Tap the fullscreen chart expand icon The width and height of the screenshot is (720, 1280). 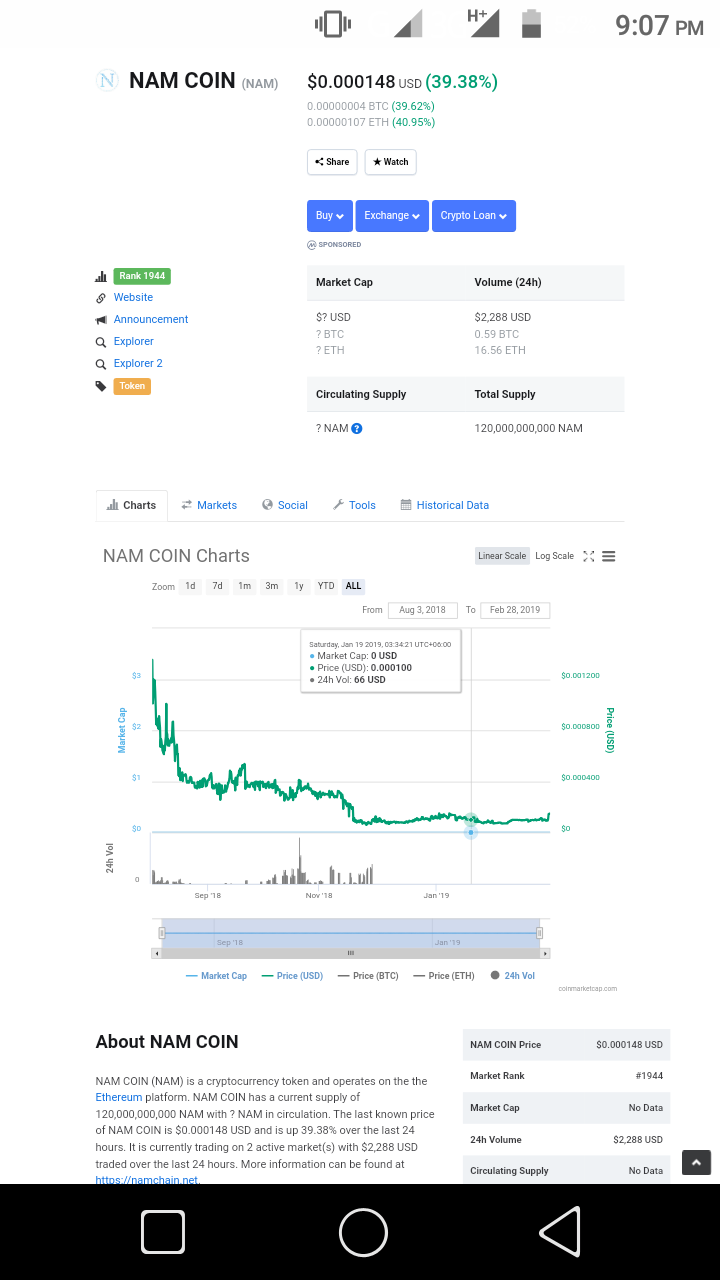[x=588, y=556]
